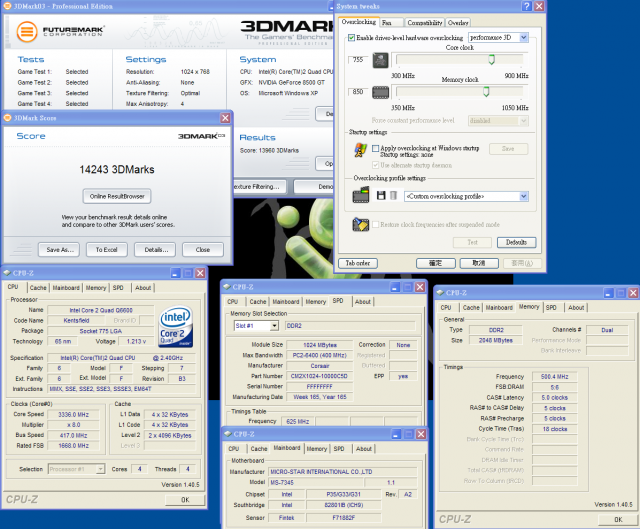Click Close button in 3DMark Score
Screen dimensions: 640x529
tap(203, 249)
